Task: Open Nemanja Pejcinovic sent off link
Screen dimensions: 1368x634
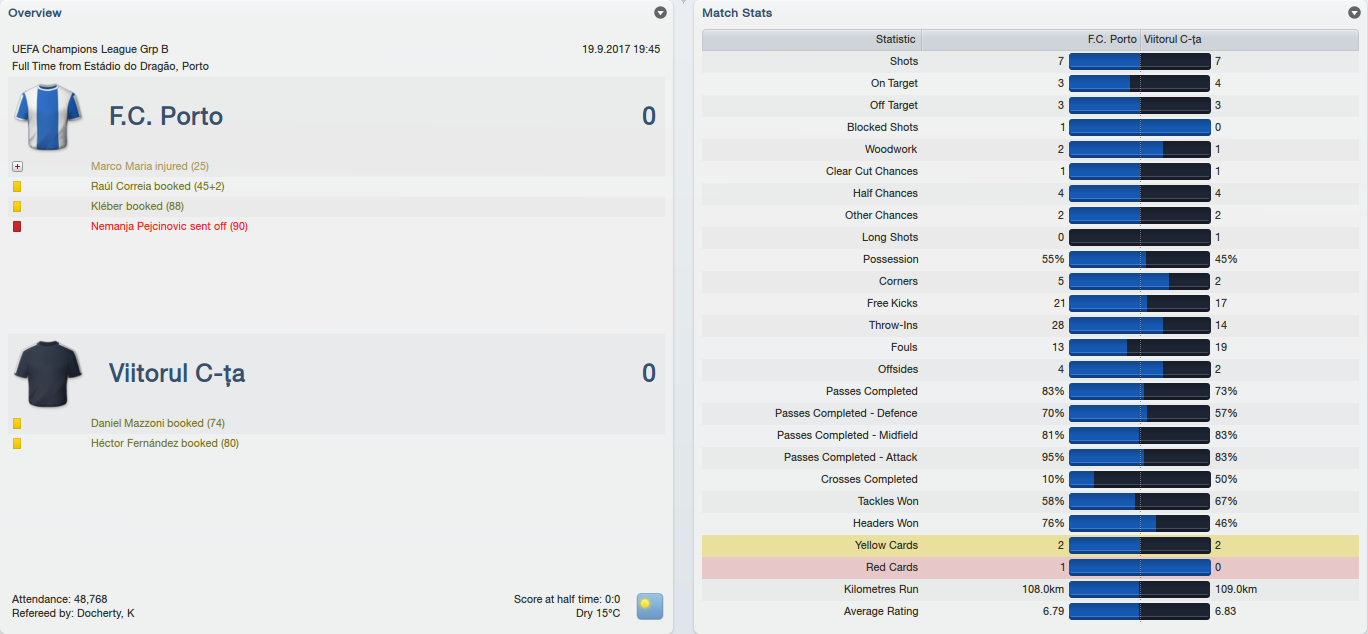Action: tap(169, 227)
